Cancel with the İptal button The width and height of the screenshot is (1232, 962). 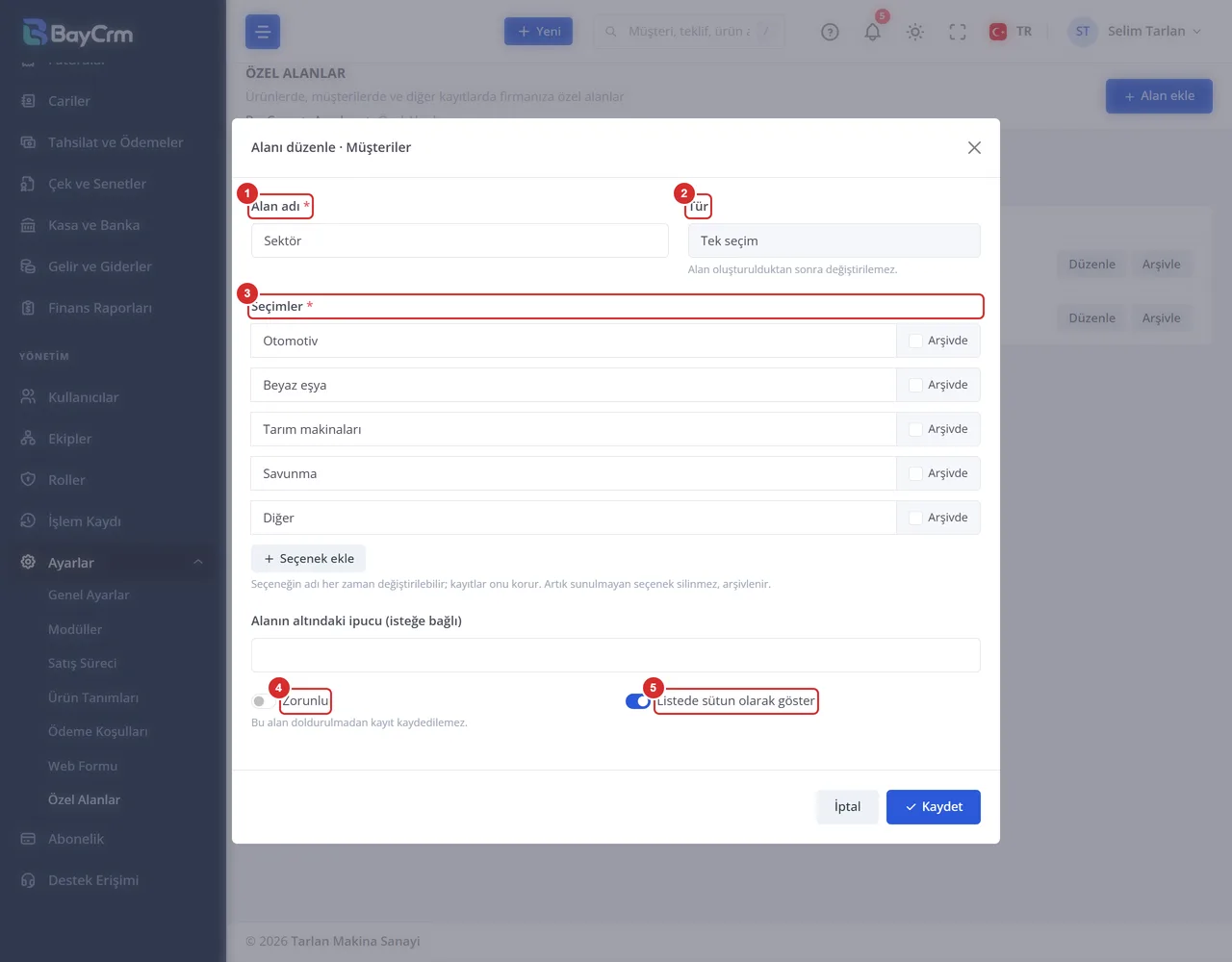848,807
